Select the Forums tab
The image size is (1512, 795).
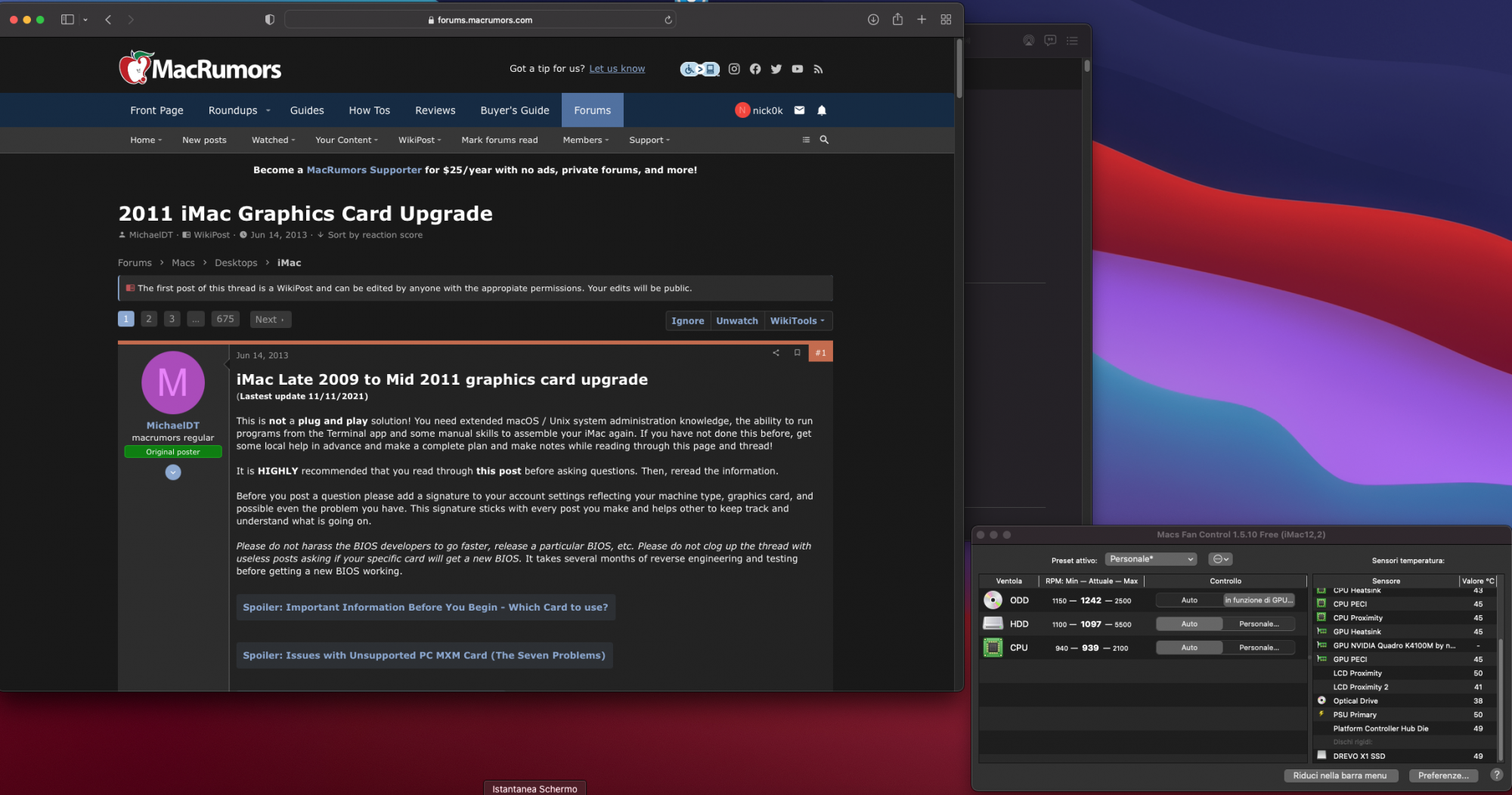coord(593,110)
